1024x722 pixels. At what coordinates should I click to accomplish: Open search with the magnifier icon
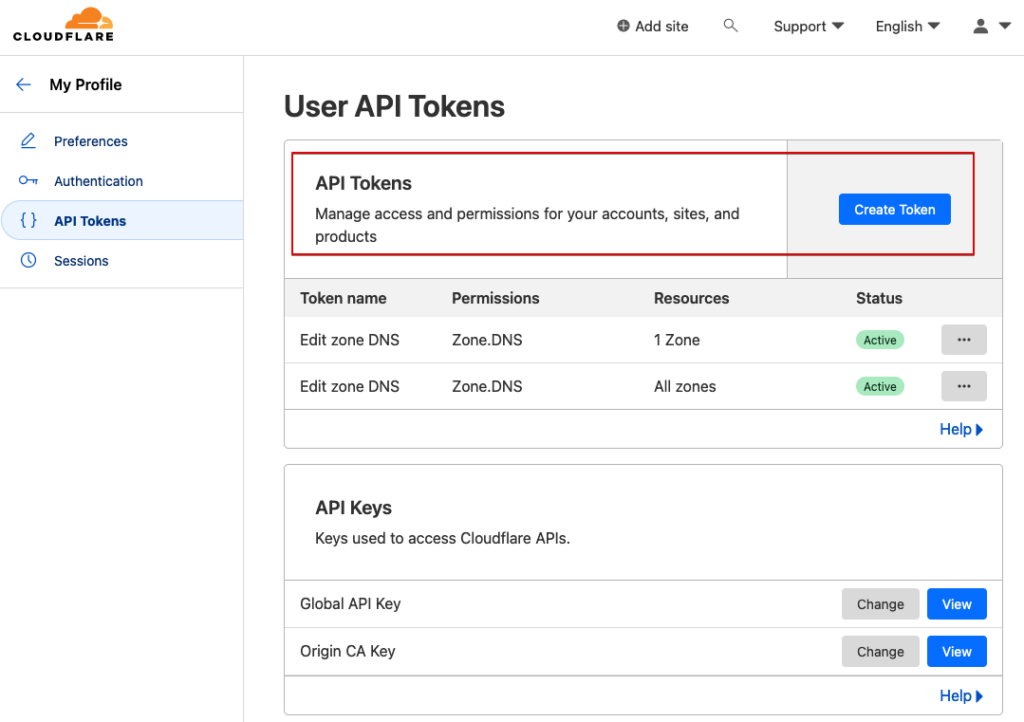tap(730, 25)
